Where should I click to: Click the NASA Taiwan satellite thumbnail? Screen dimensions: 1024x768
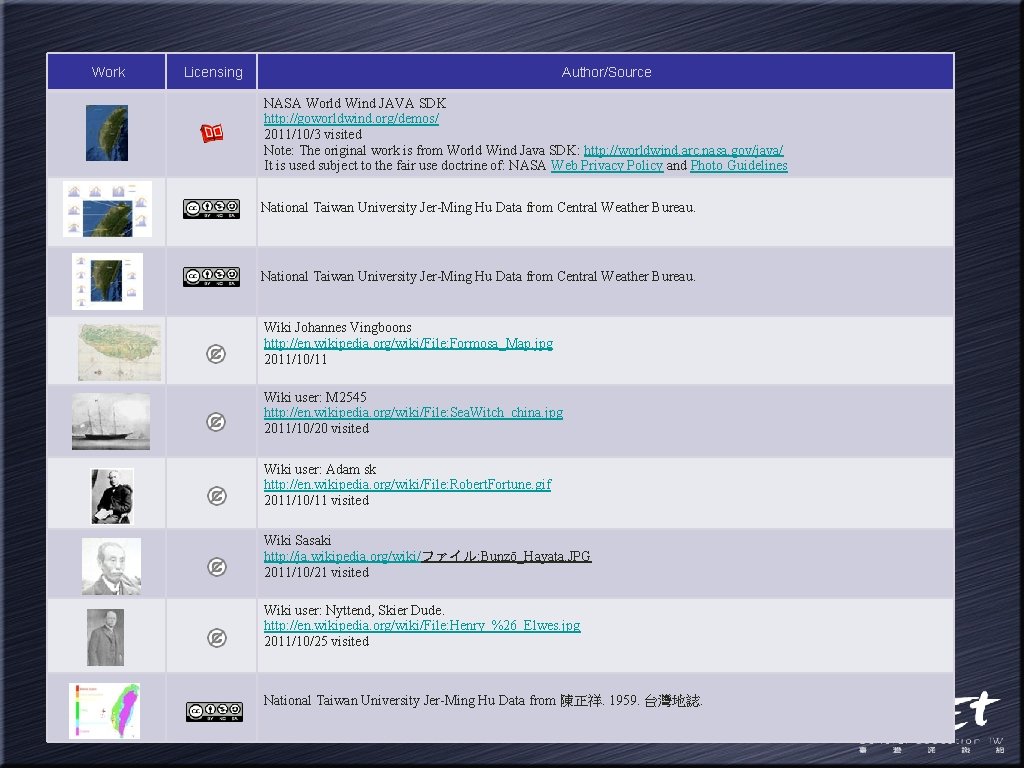click(x=106, y=133)
